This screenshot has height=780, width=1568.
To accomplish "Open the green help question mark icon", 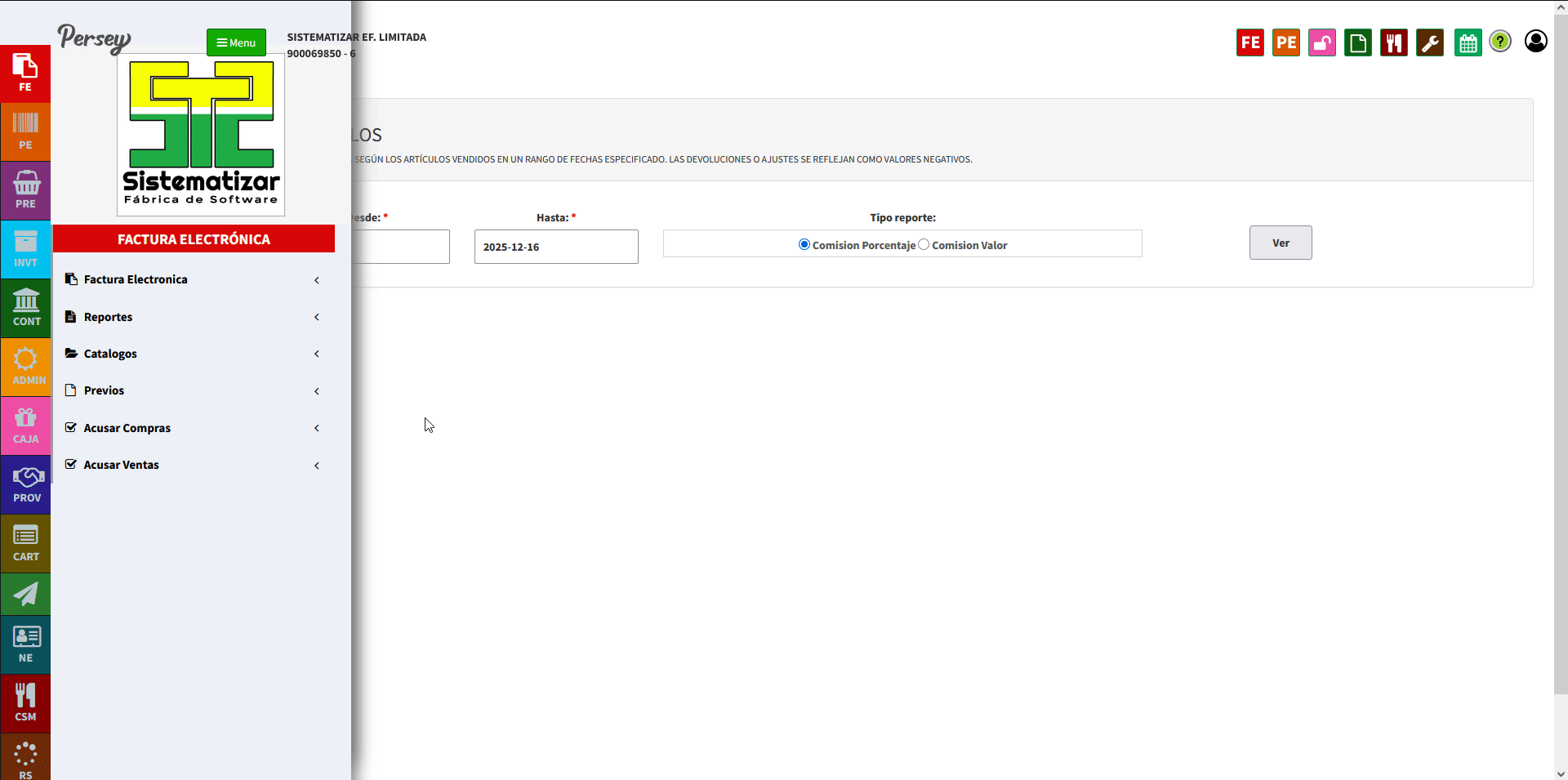I will (x=1500, y=42).
